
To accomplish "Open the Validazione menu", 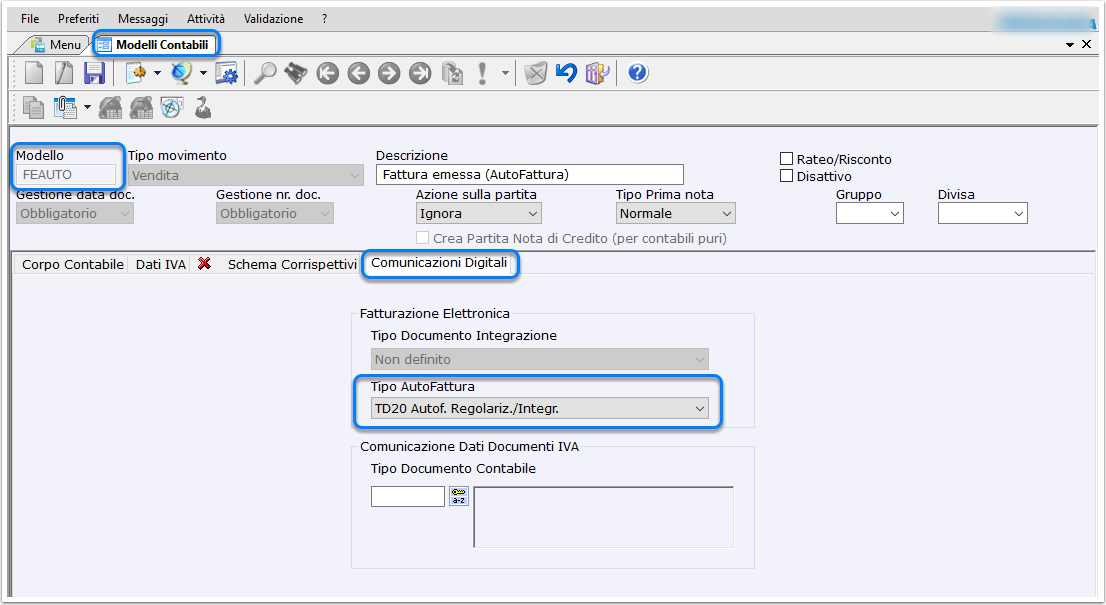I will click(274, 19).
